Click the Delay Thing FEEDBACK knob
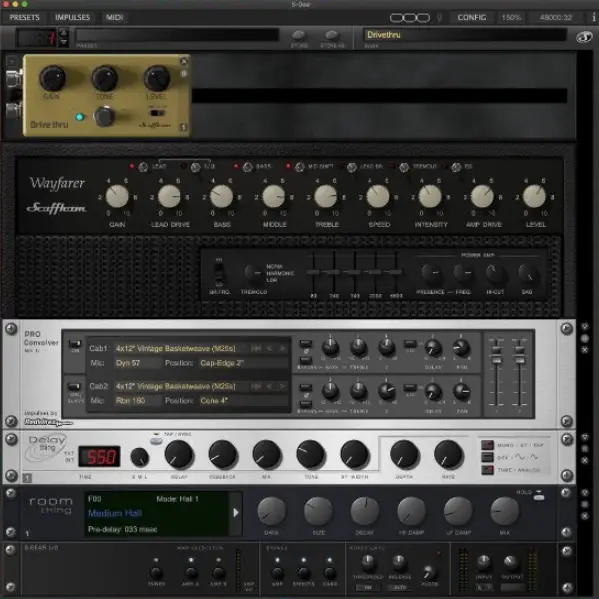This screenshot has height=599, width=599. [x=223, y=454]
